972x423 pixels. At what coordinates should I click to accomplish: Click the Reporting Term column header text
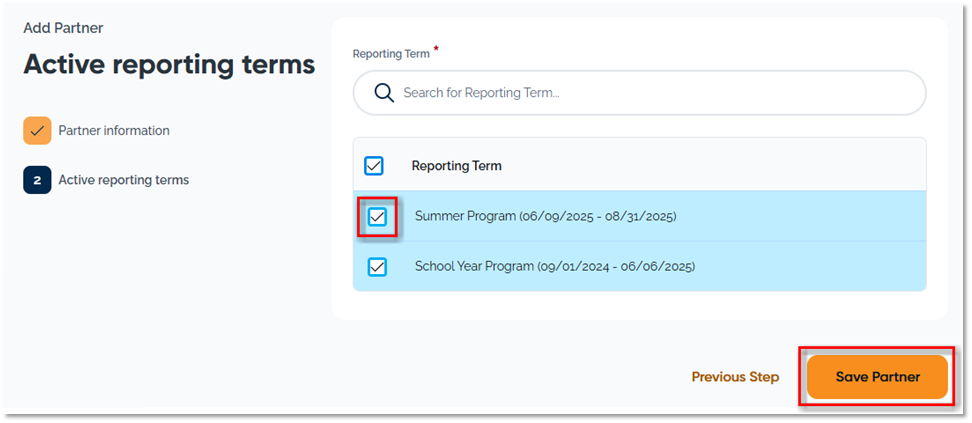pyautogui.click(x=457, y=166)
